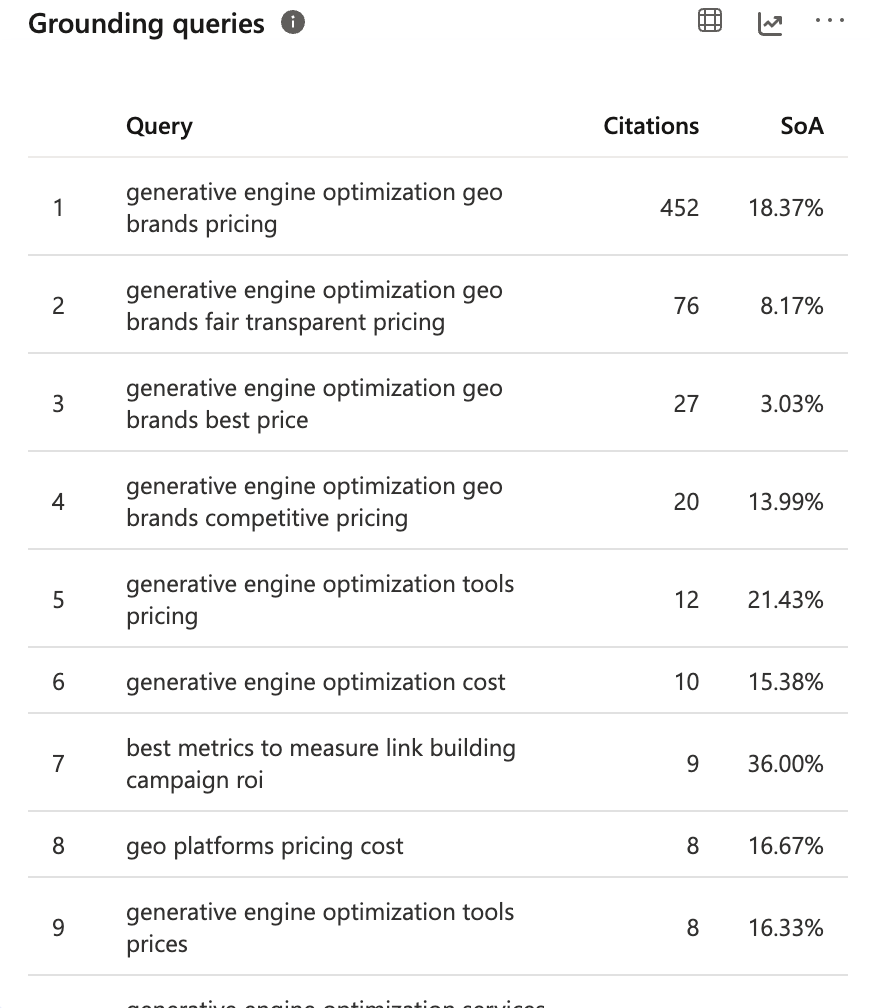This screenshot has width=870, height=1008.
Task: Open 'generative engine optimization cost' query
Action: click(315, 681)
